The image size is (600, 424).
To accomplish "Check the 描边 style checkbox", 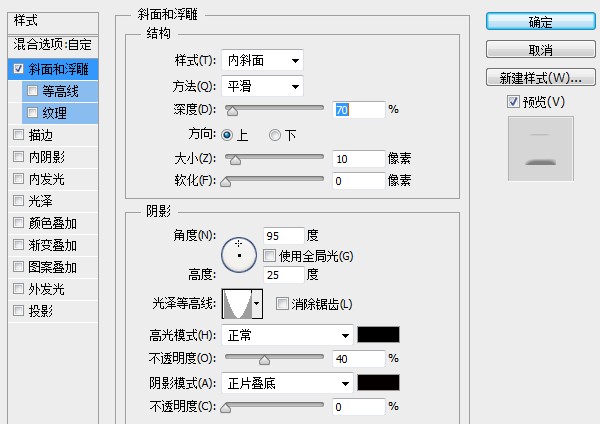I will point(18,135).
